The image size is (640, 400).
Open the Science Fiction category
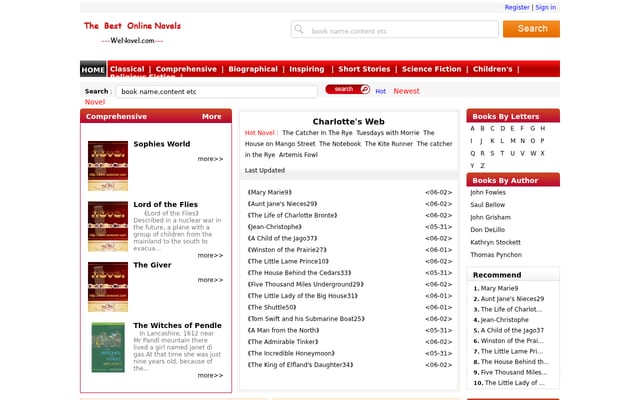[431, 69]
